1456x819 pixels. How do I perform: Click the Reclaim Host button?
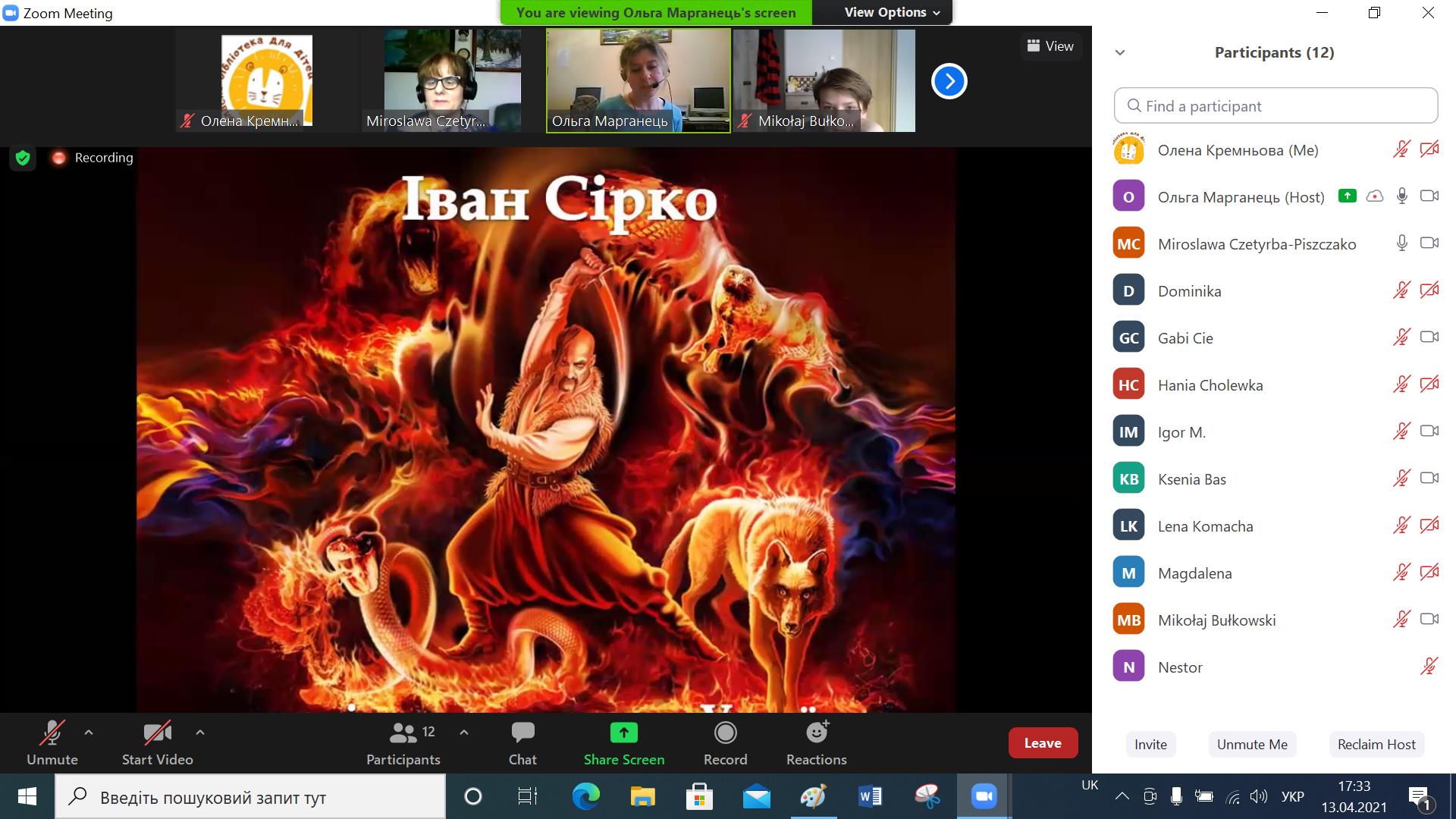pos(1376,745)
